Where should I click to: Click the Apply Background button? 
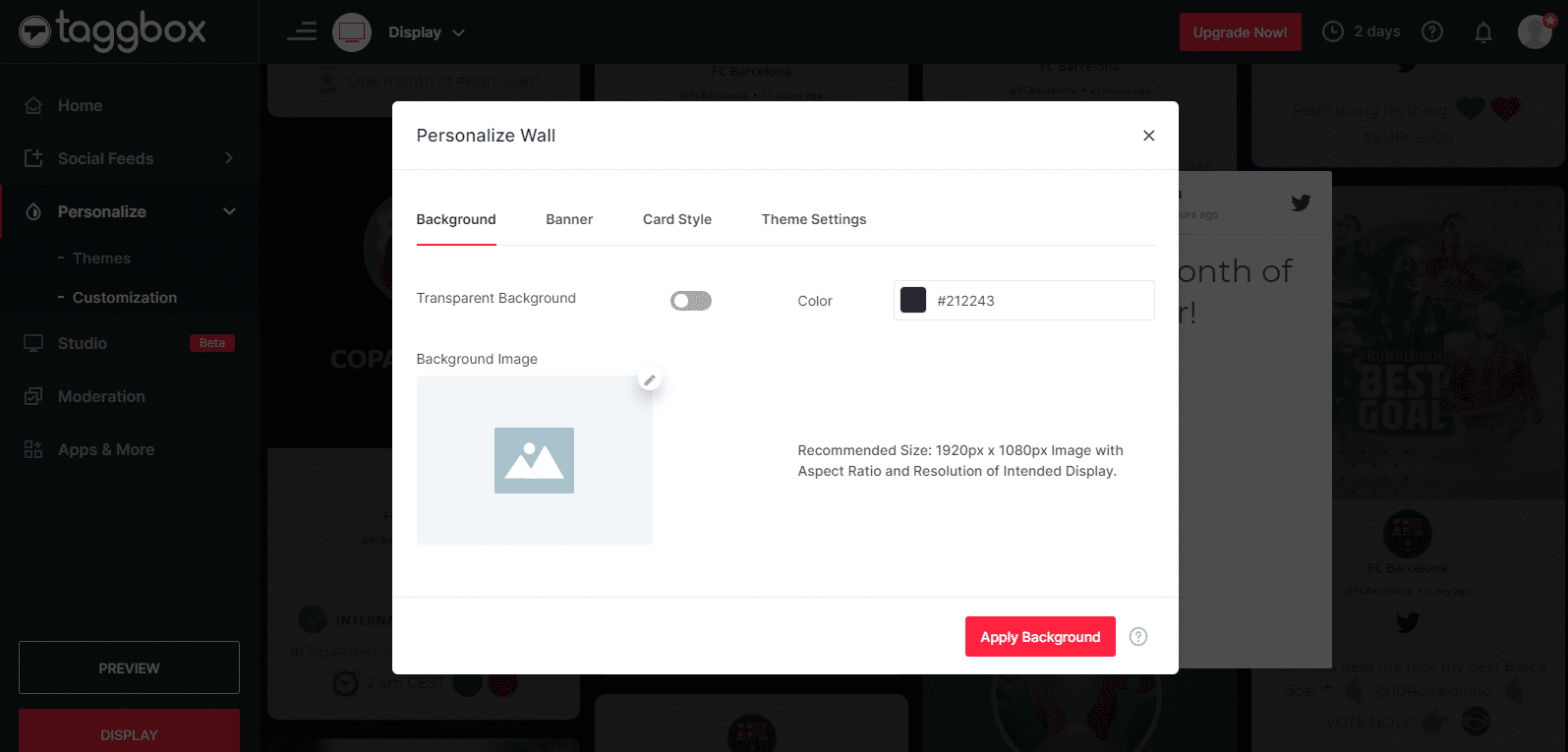(x=1040, y=637)
